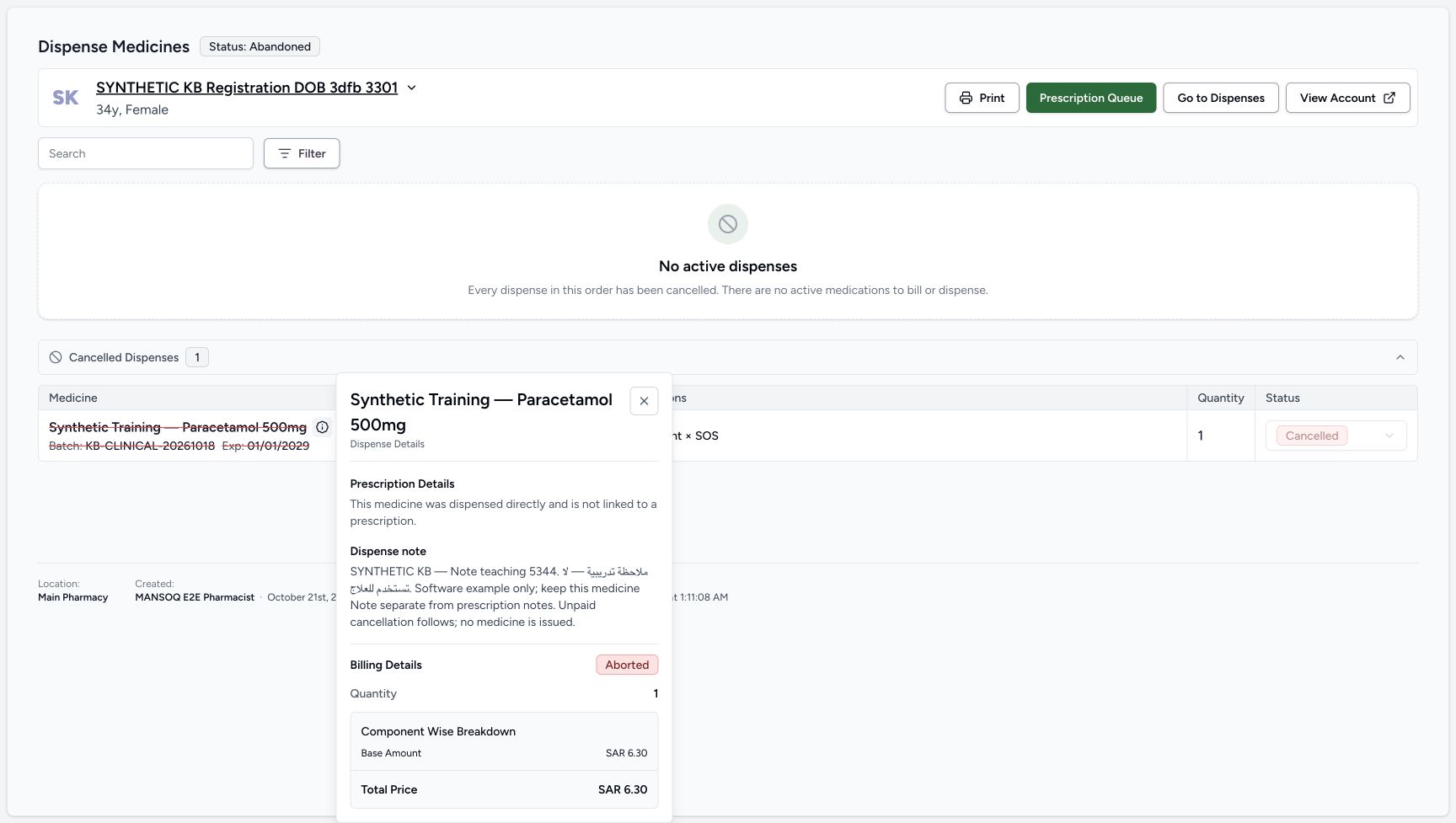Open the Filter options
The height and width of the screenshot is (823, 1456).
pos(302,153)
